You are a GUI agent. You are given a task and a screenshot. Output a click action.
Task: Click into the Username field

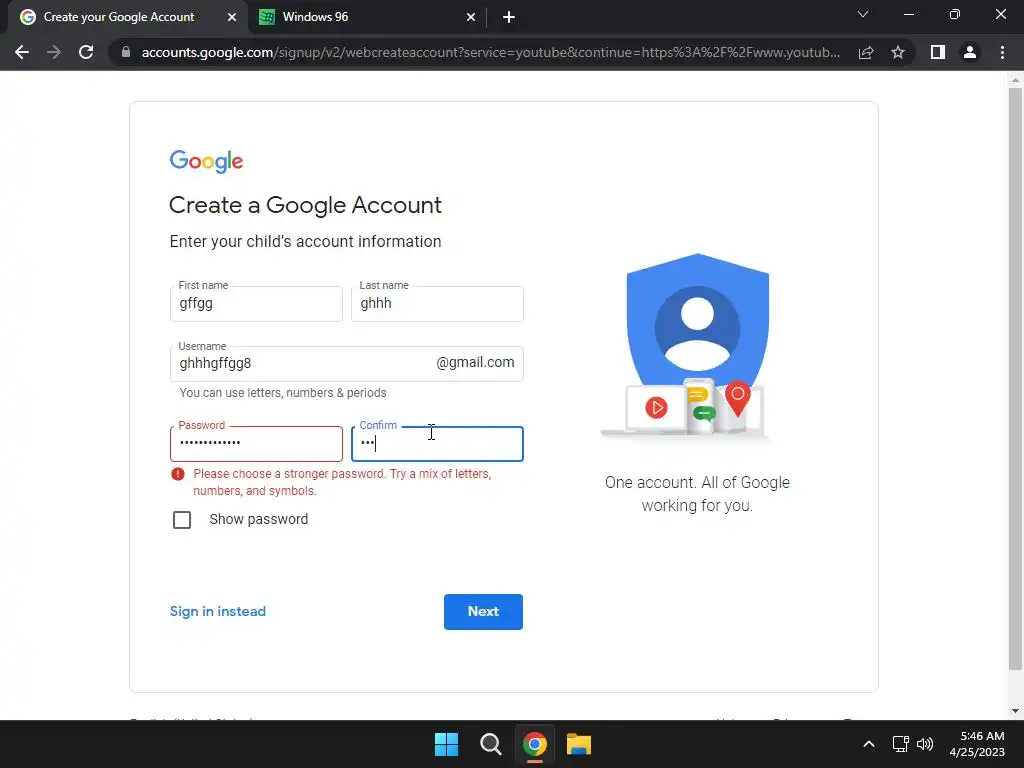tap(347, 364)
